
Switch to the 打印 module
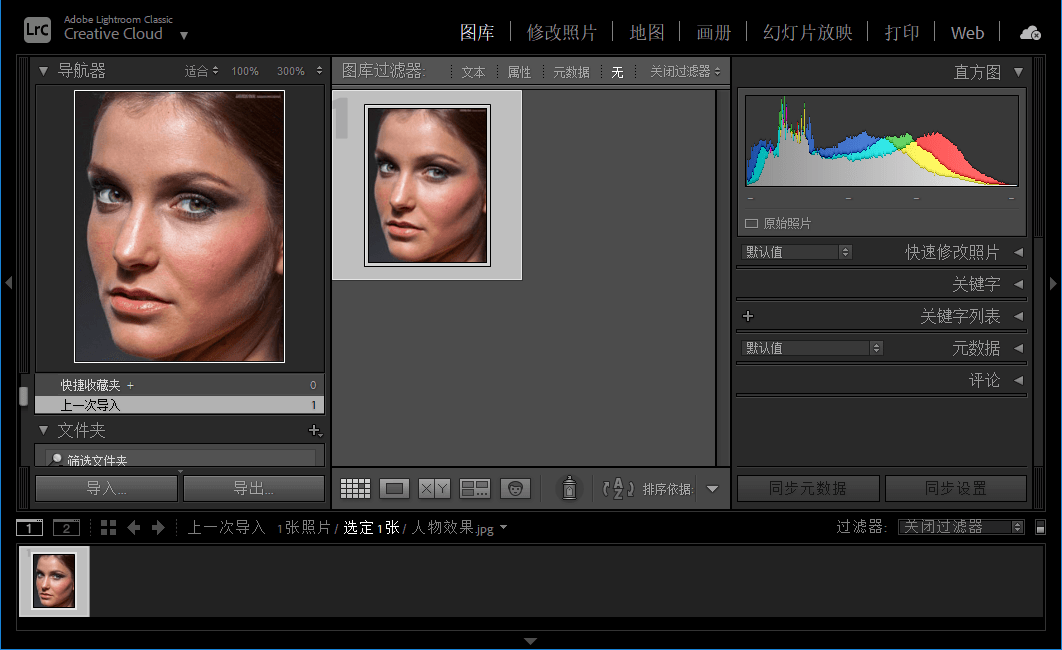[901, 32]
